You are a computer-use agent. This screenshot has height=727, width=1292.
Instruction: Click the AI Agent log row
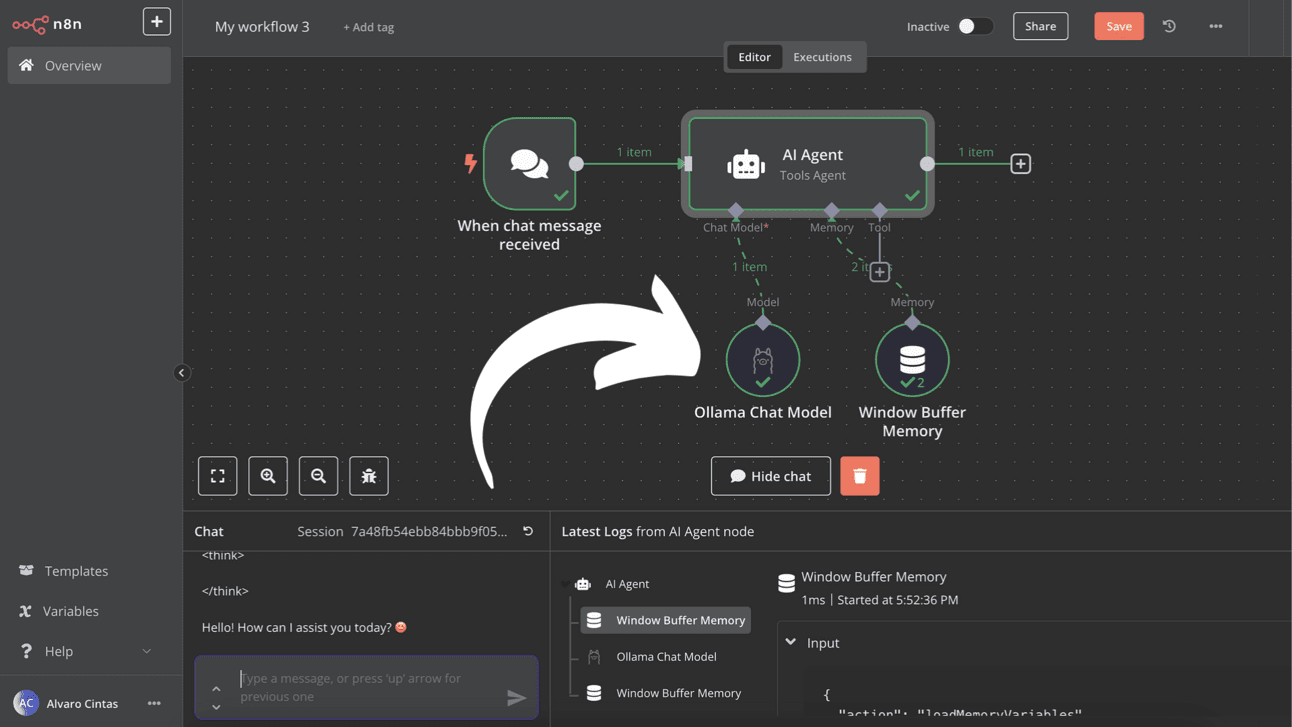pyautogui.click(x=626, y=584)
